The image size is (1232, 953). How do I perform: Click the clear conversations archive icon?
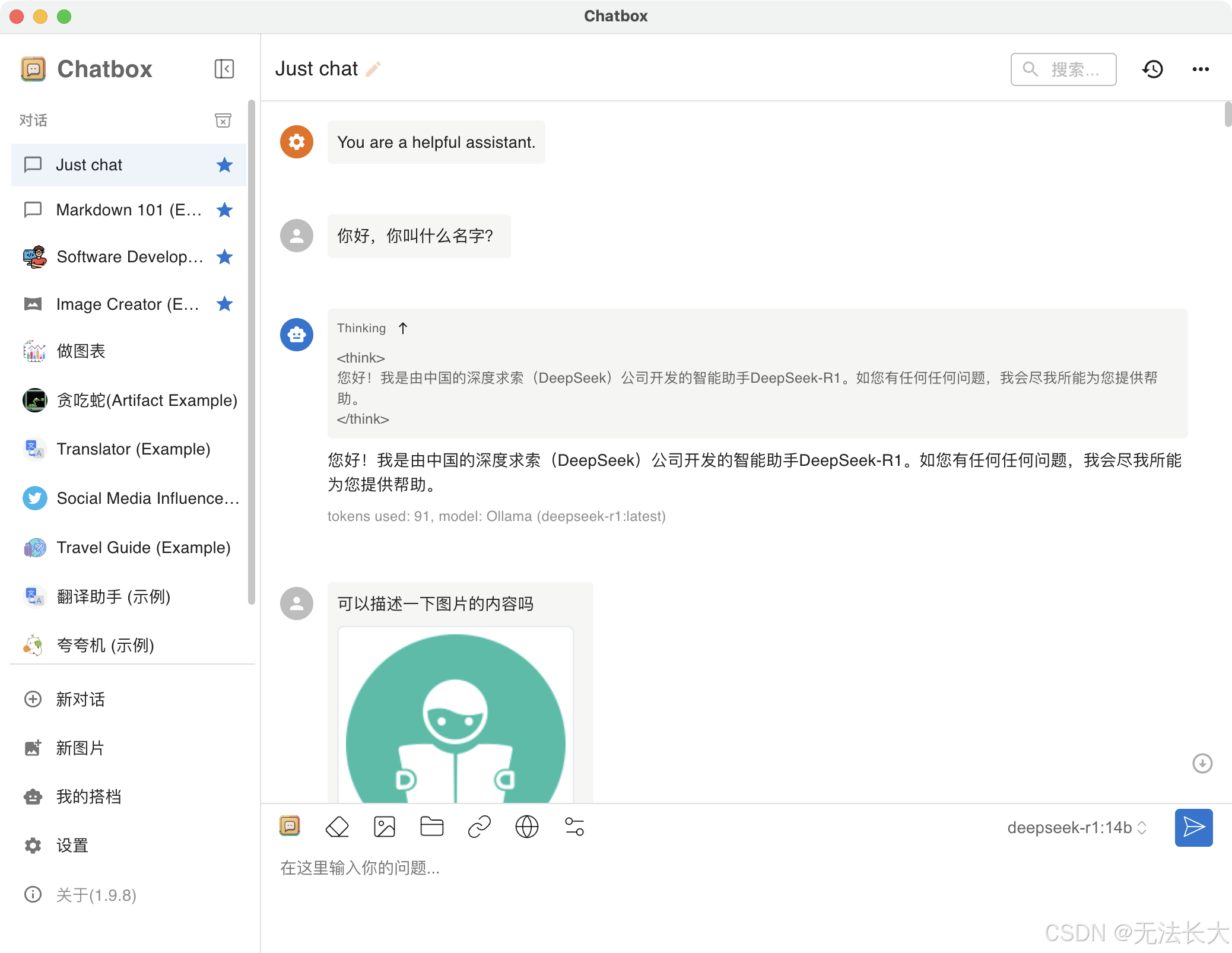tap(223, 120)
